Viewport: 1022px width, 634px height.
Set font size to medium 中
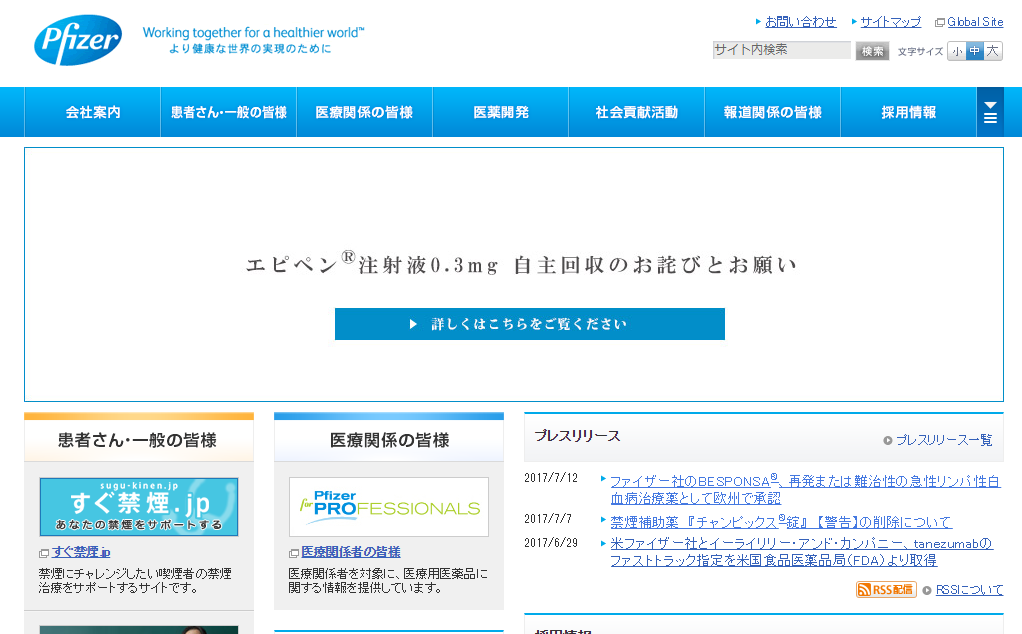pyautogui.click(x=974, y=51)
